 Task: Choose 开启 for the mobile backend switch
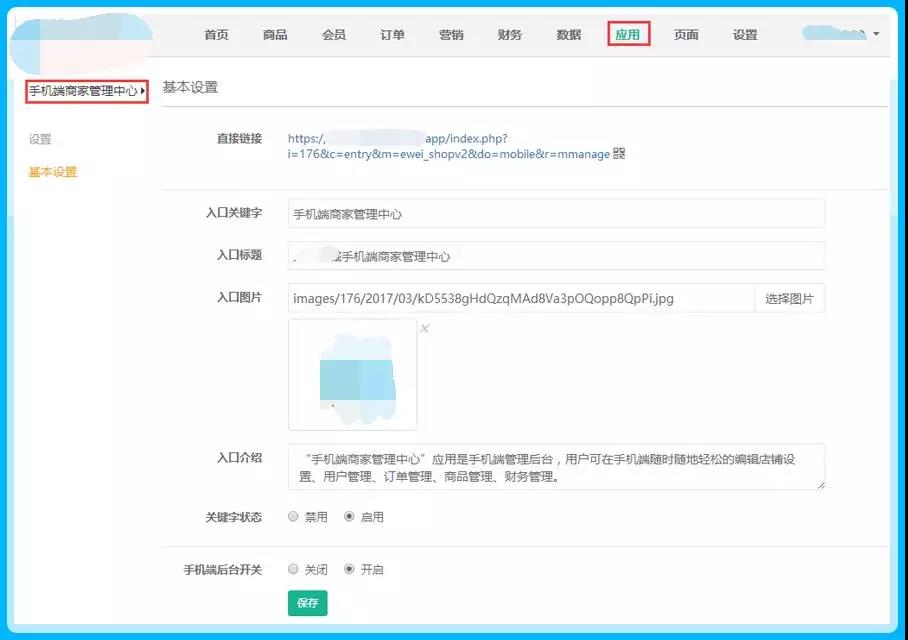coord(349,569)
